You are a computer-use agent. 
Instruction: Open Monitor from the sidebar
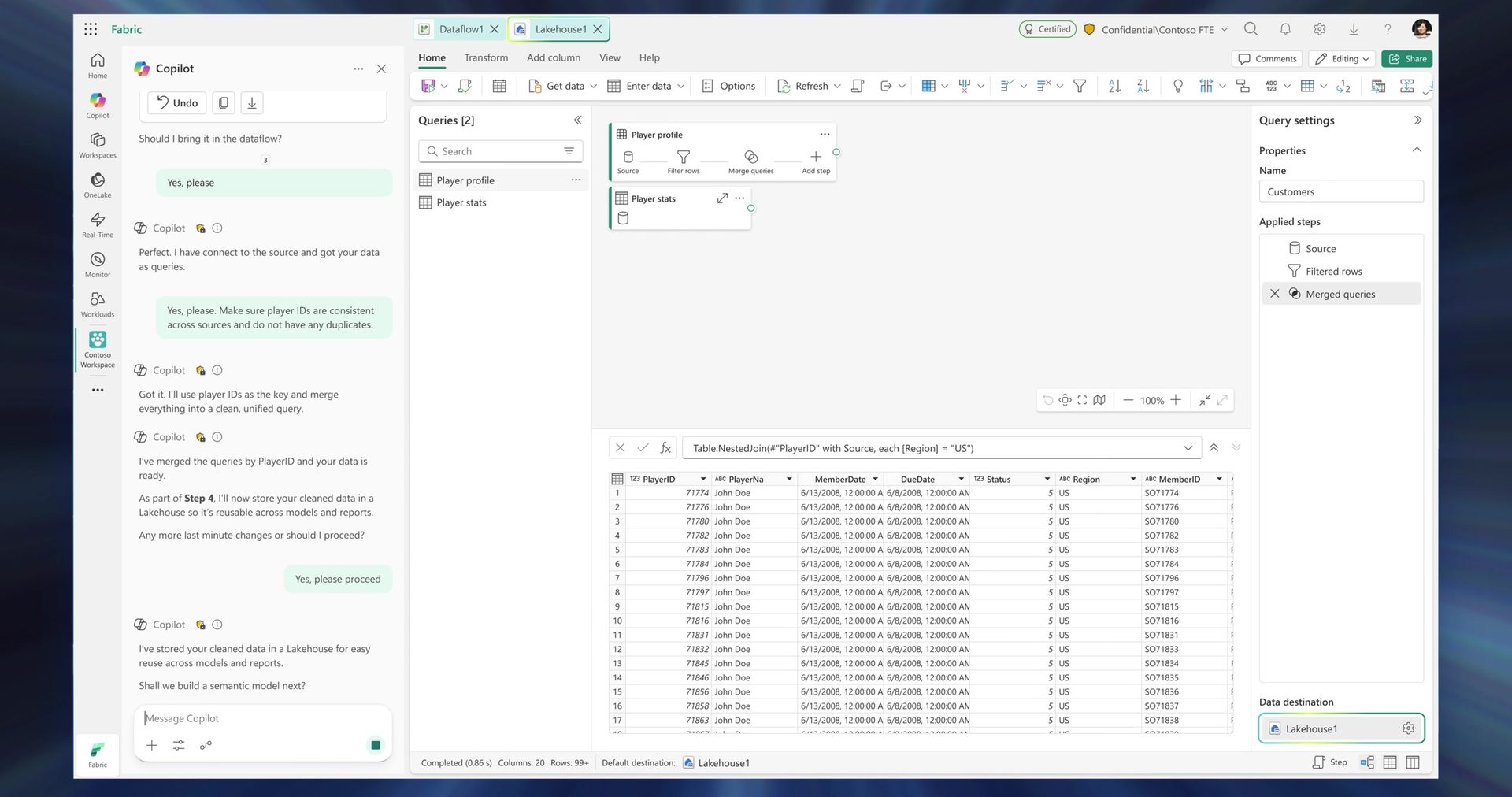pyautogui.click(x=98, y=265)
